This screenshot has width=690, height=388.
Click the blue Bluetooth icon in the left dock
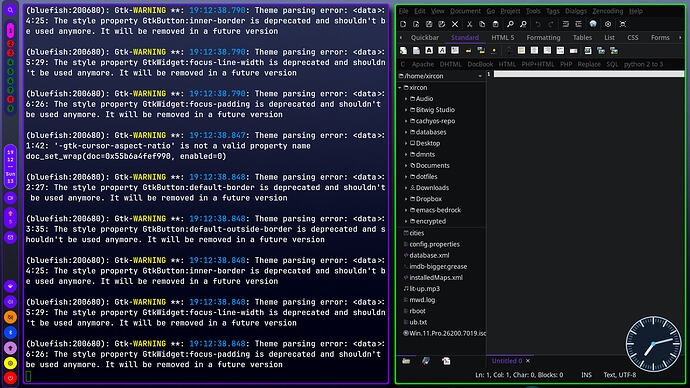click(10, 333)
